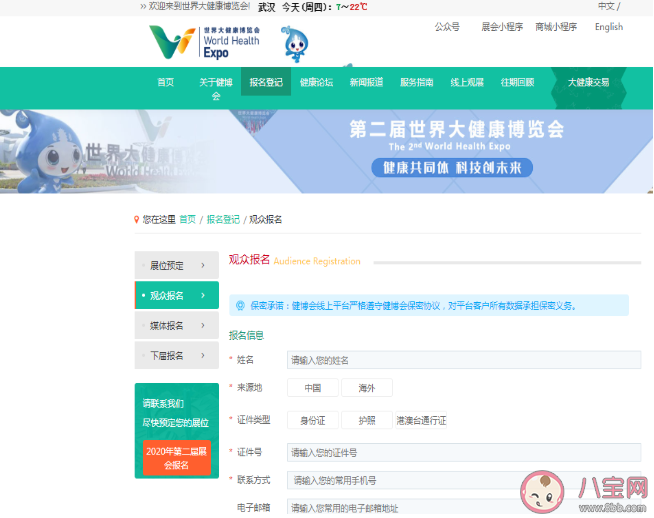The height and width of the screenshot is (518, 654).
Task: Click the World Health Expo logo
Action: tap(204, 42)
